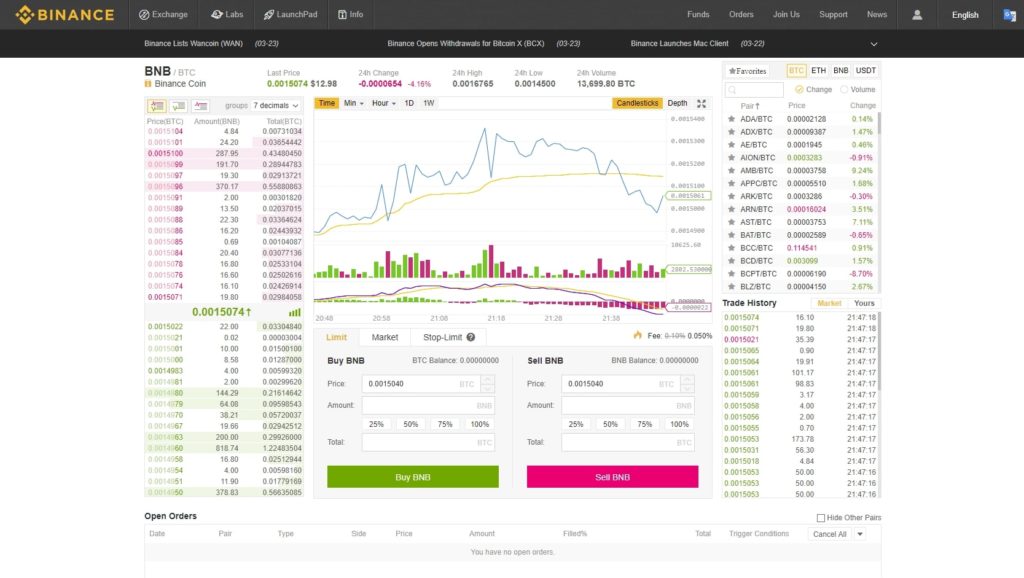Image resolution: width=1024 pixels, height=578 pixels.
Task: Favorite the ARN/BTC pair star
Action: tap(731, 209)
